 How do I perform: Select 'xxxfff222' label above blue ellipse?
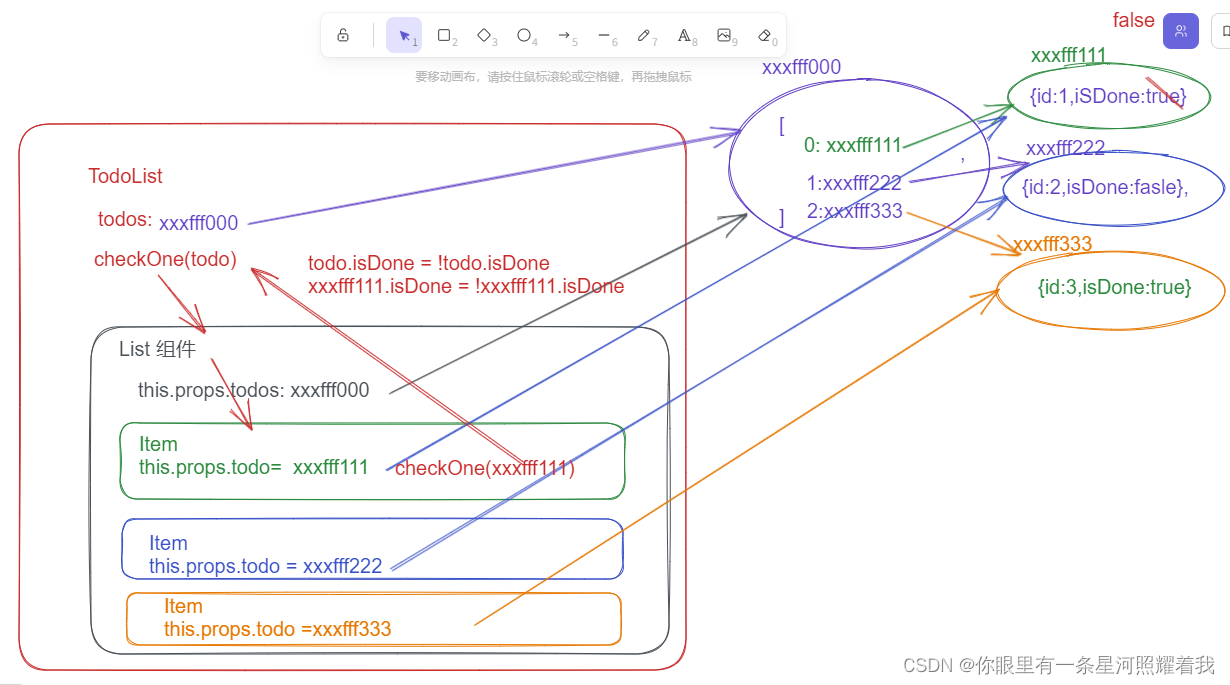click(1066, 149)
